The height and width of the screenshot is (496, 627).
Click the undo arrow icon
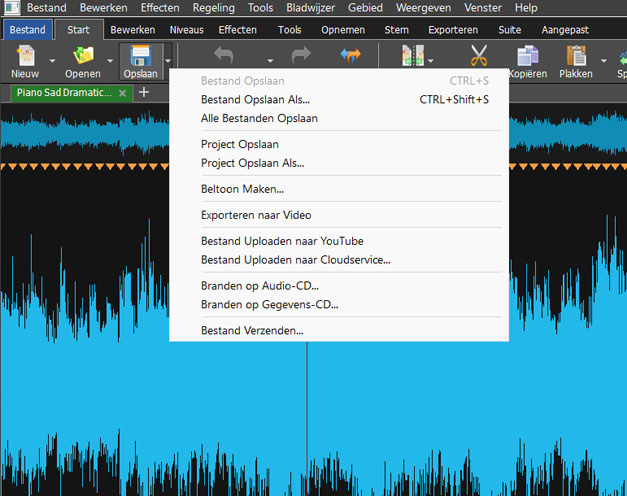coord(224,55)
